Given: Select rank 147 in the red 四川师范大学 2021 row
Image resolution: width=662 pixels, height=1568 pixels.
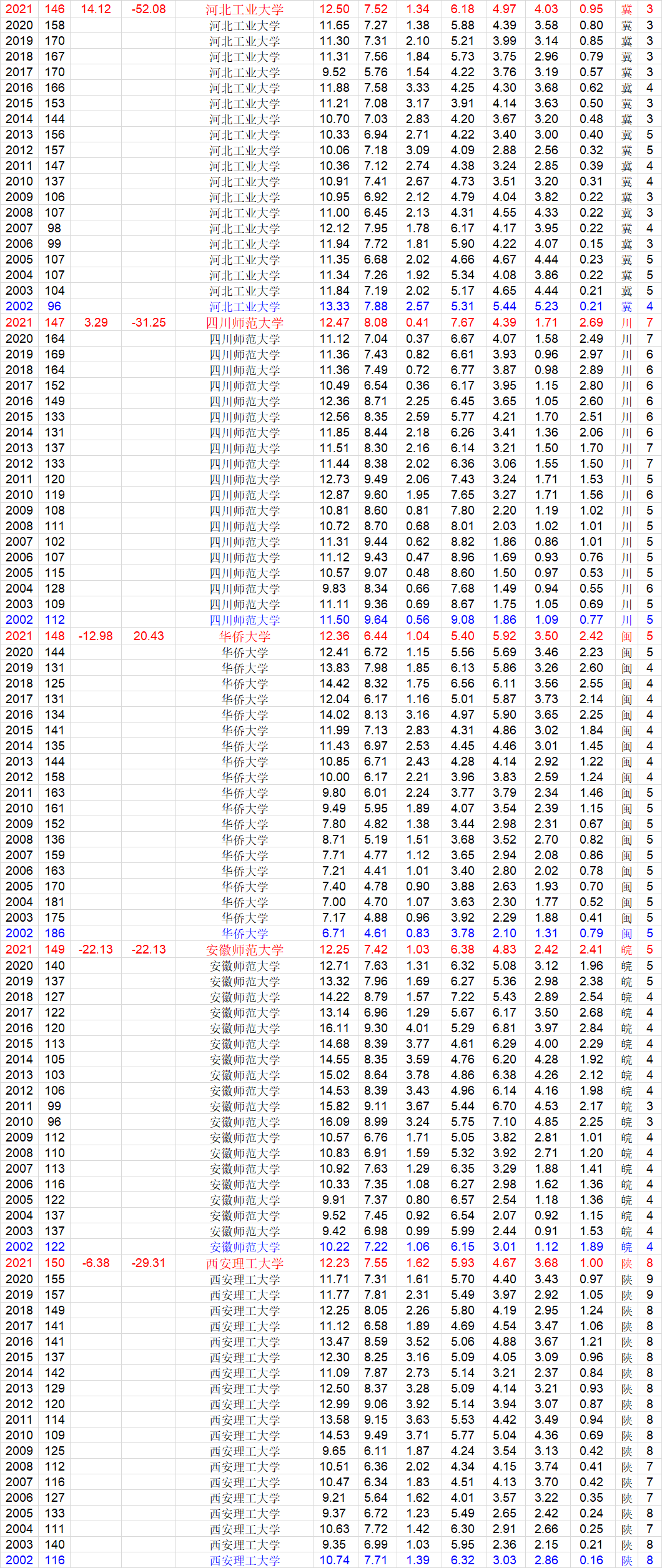Looking at the screenshot, I should [55, 323].
